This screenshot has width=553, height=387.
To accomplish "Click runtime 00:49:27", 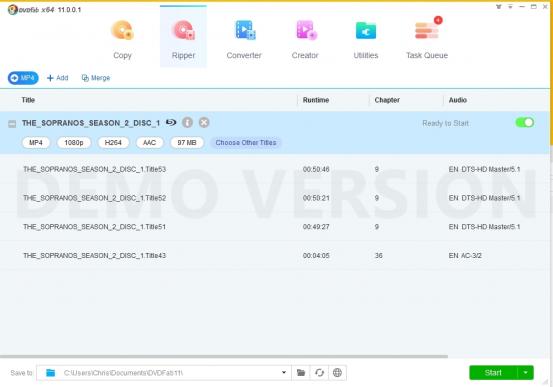I will [x=316, y=226].
